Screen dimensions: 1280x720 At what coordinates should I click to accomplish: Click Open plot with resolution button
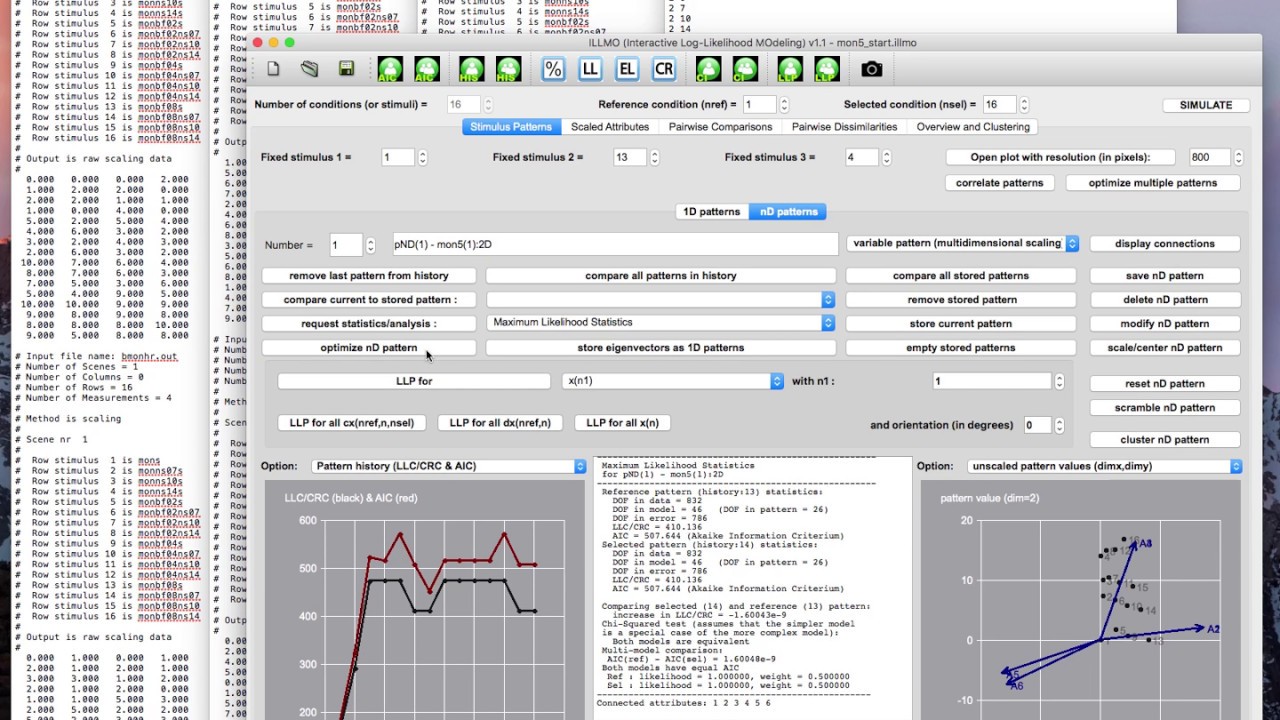tap(1059, 158)
